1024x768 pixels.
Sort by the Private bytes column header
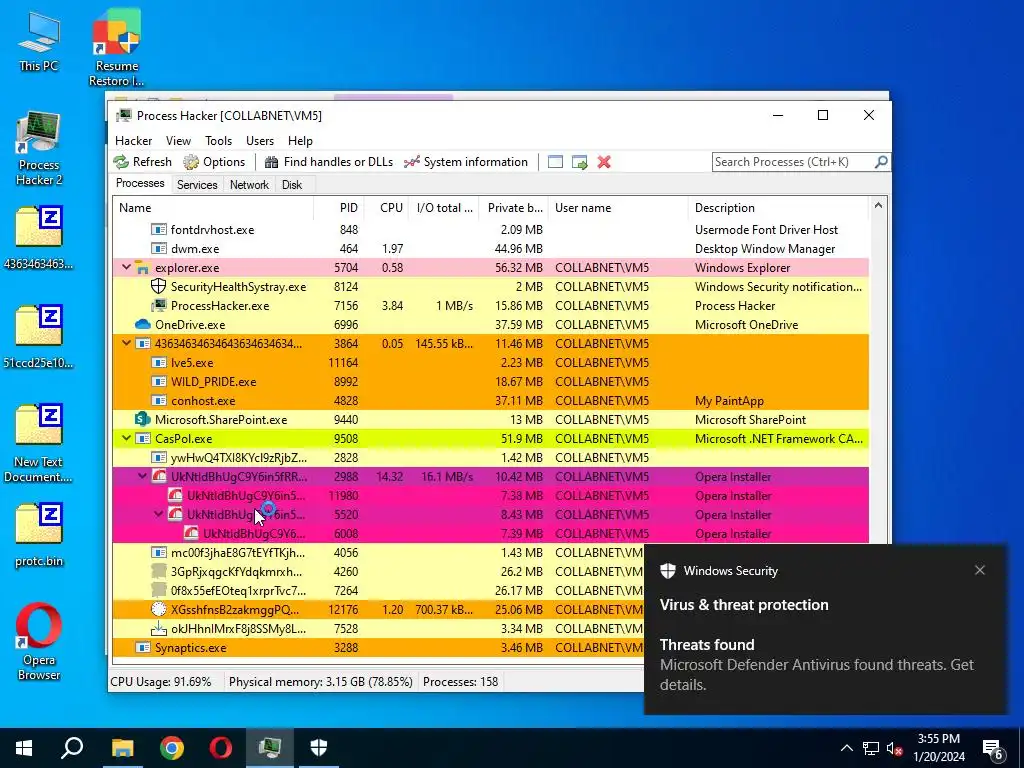click(513, 208)
